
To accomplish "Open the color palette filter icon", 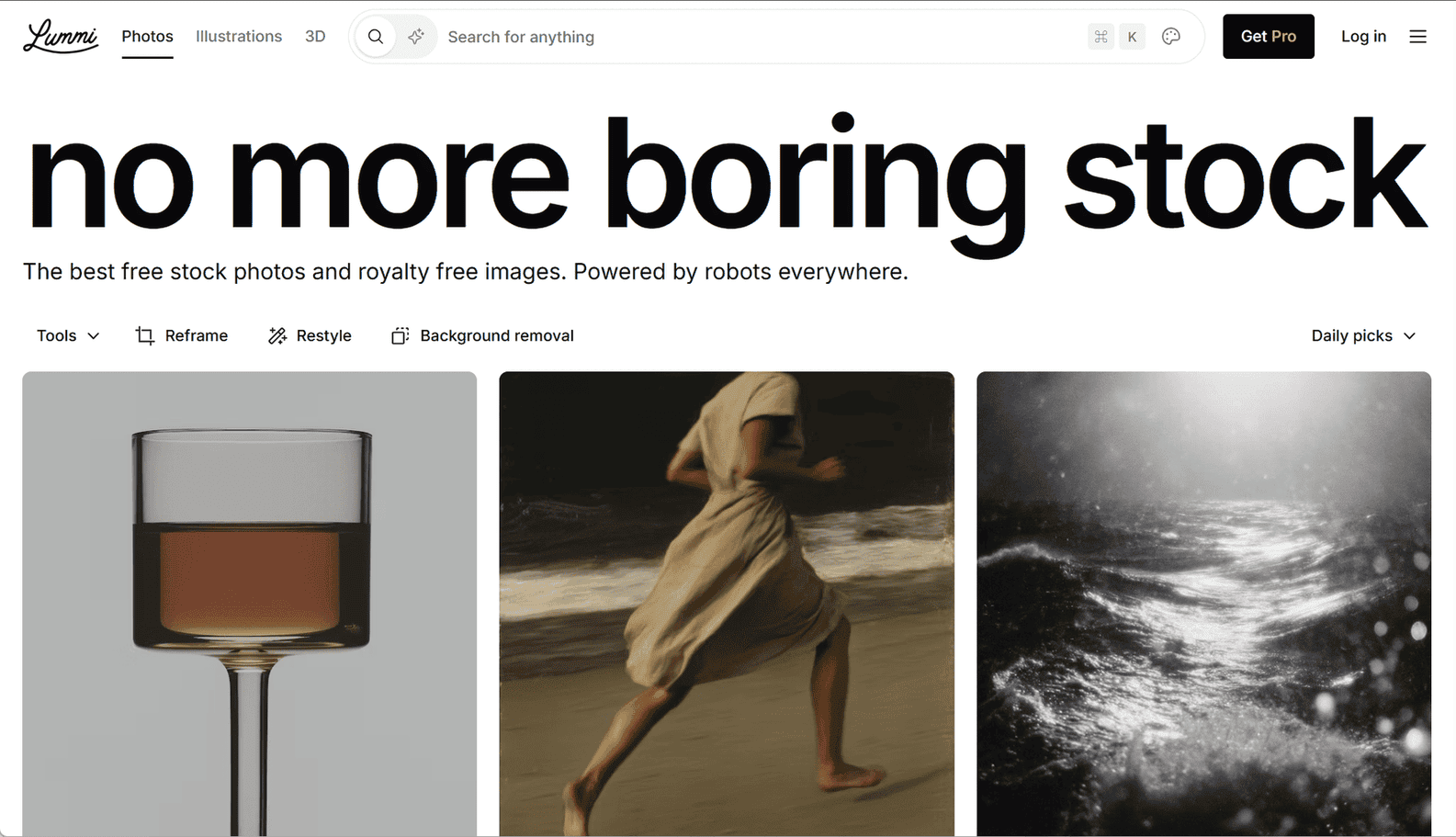I will [x=1170, y=37].
